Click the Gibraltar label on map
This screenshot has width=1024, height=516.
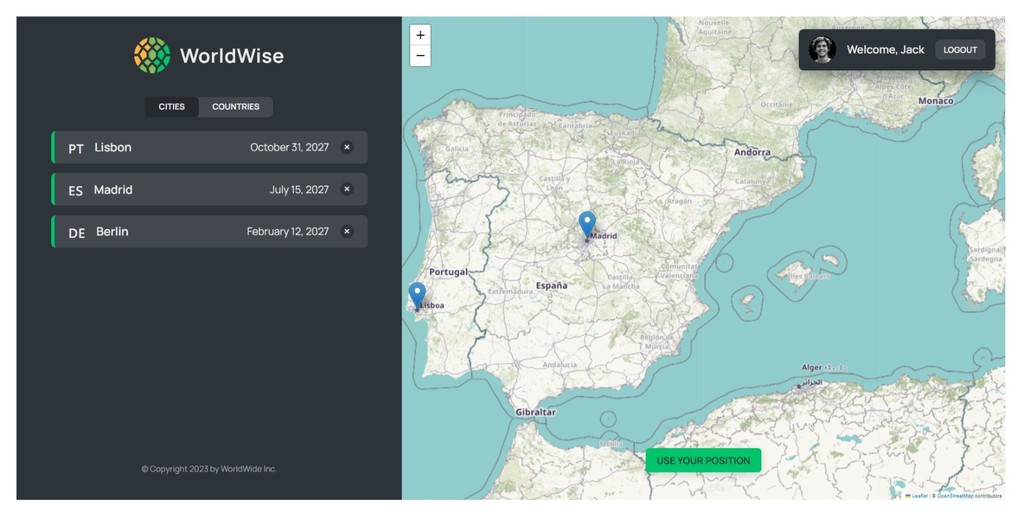[536, 412]
